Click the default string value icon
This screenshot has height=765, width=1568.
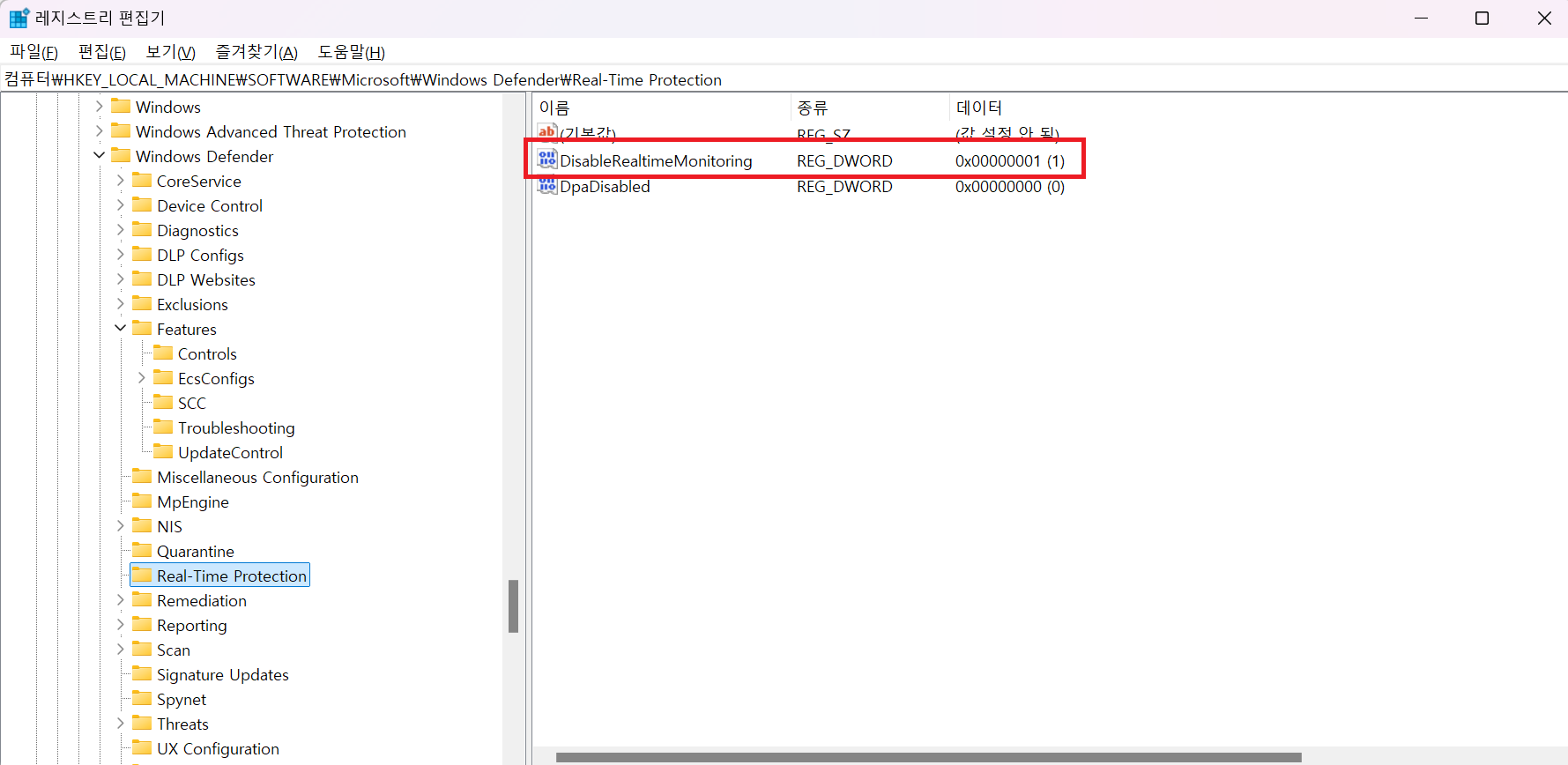click(547, 133)
